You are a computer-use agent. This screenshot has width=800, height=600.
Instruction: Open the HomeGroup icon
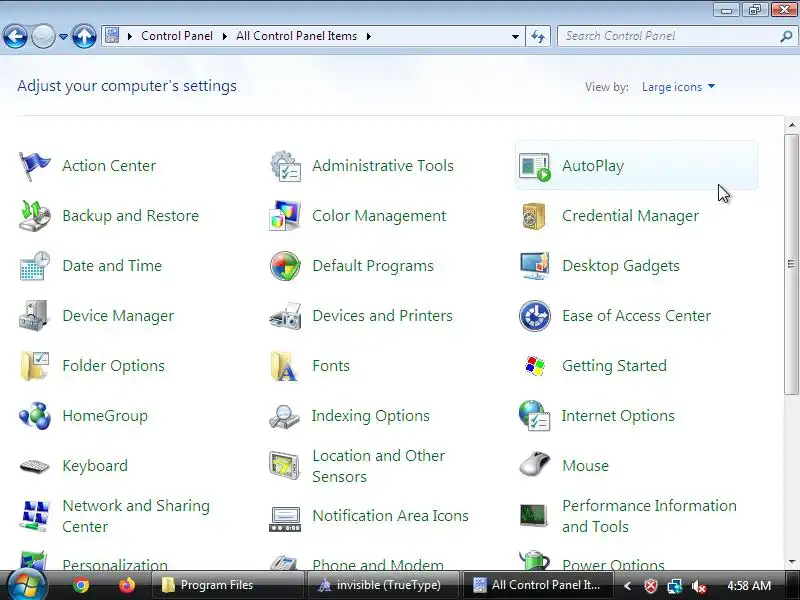34,416
